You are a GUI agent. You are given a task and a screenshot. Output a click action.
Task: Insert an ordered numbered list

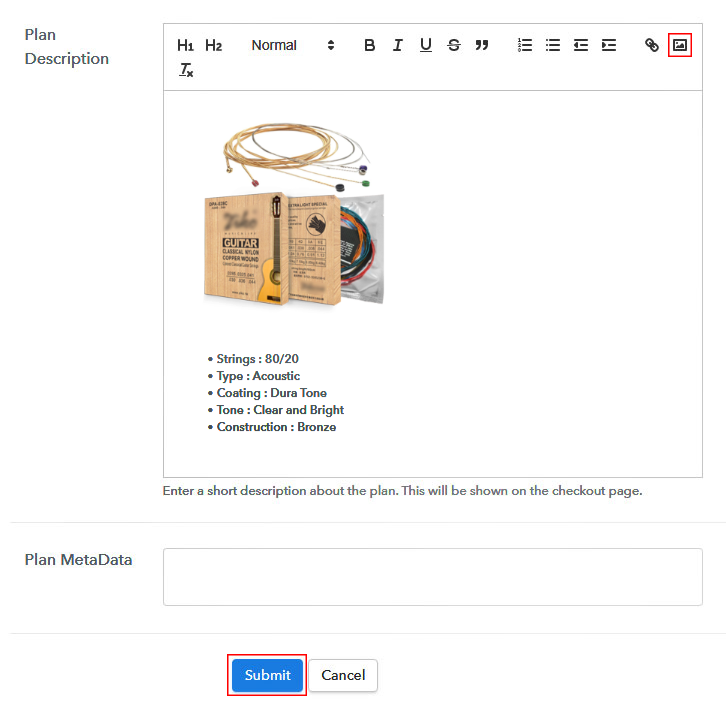tap(525, 45)
